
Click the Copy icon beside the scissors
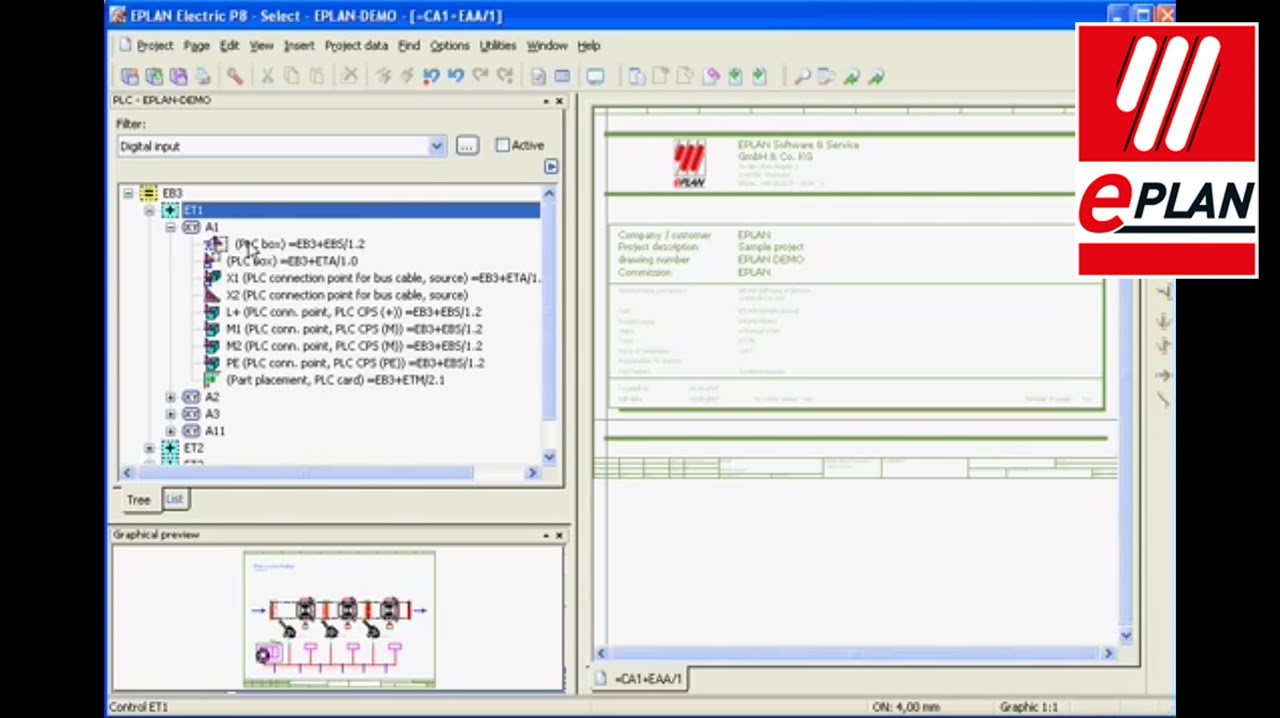click(291, 76)
